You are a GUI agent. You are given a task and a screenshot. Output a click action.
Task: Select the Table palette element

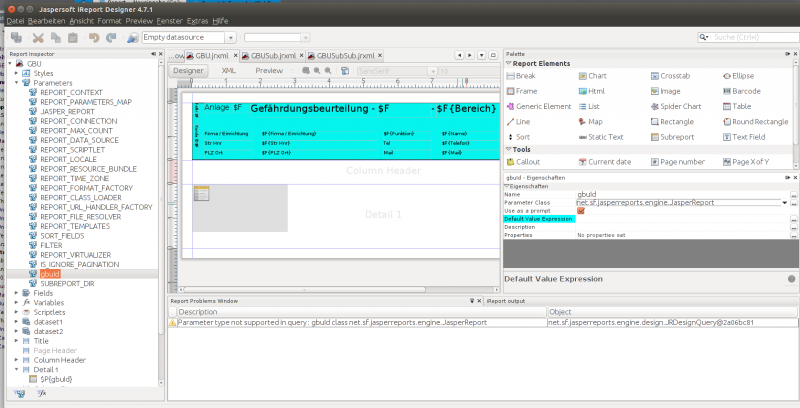[737, 107]
